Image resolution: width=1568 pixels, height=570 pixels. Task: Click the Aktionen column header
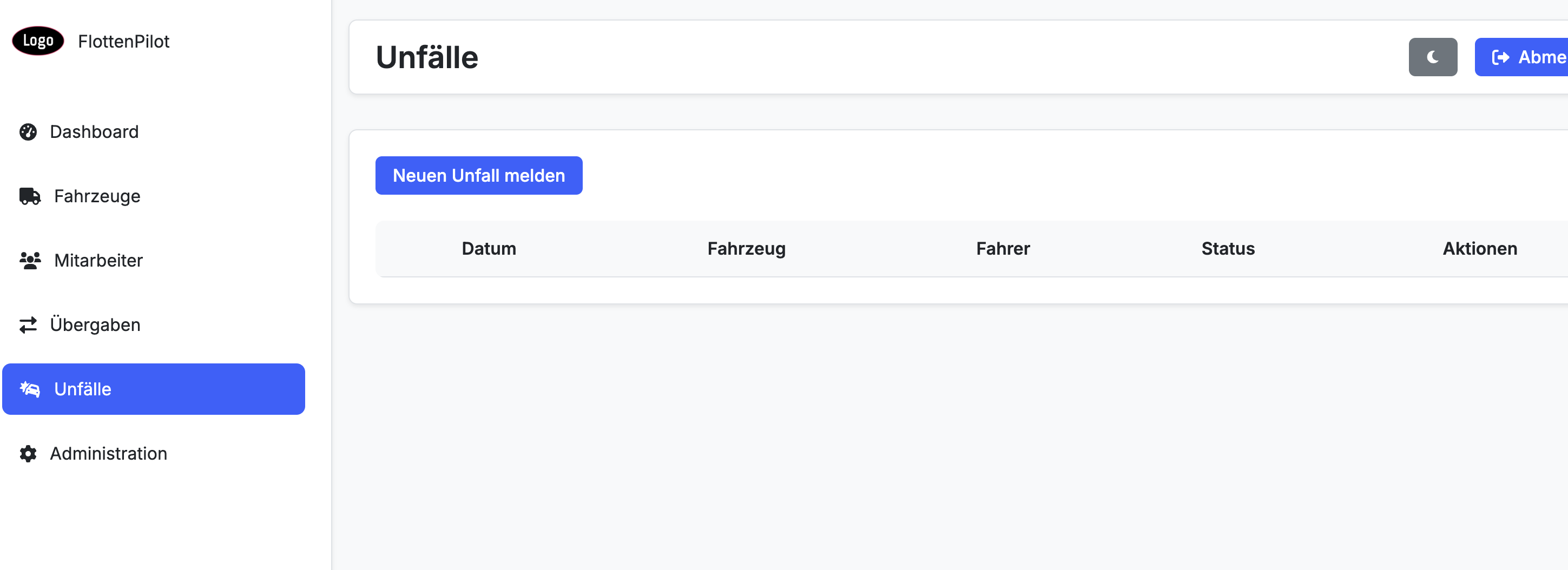(x=1480, y=248)
